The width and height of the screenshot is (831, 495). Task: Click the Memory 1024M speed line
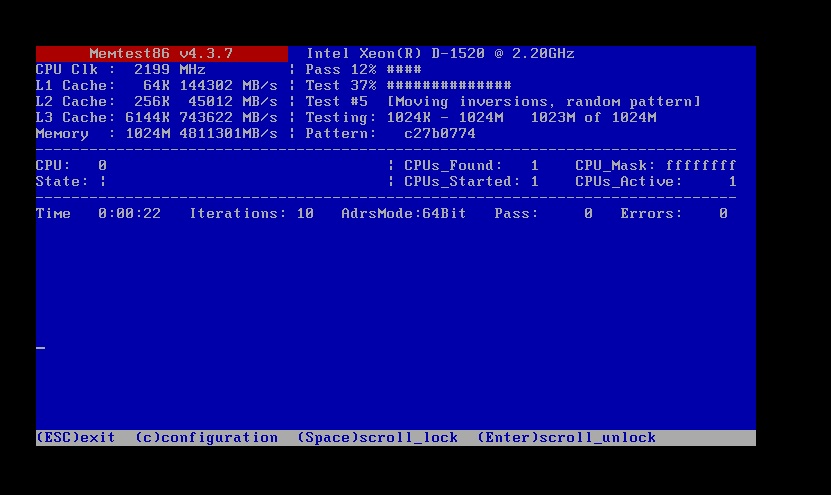point(156,134)
